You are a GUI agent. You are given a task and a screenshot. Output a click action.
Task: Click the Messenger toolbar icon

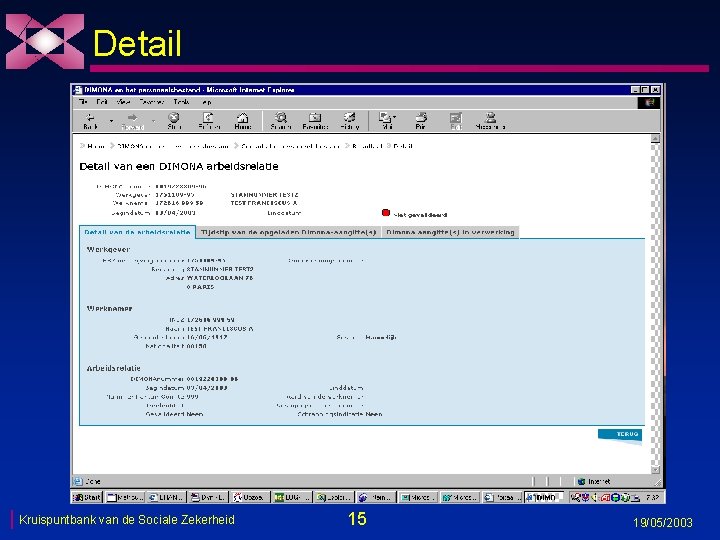[490, 121]
